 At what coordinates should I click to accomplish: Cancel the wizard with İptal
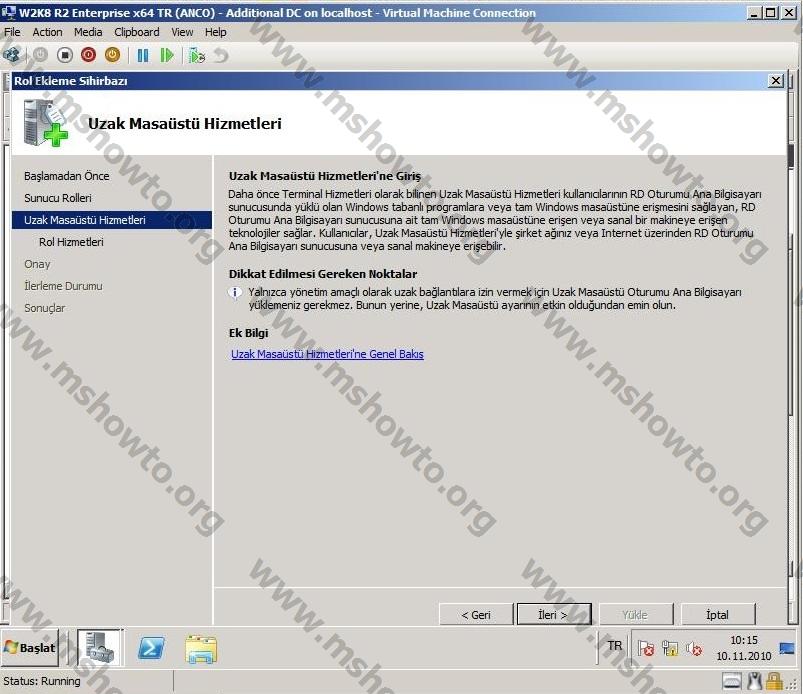[718, 614]
